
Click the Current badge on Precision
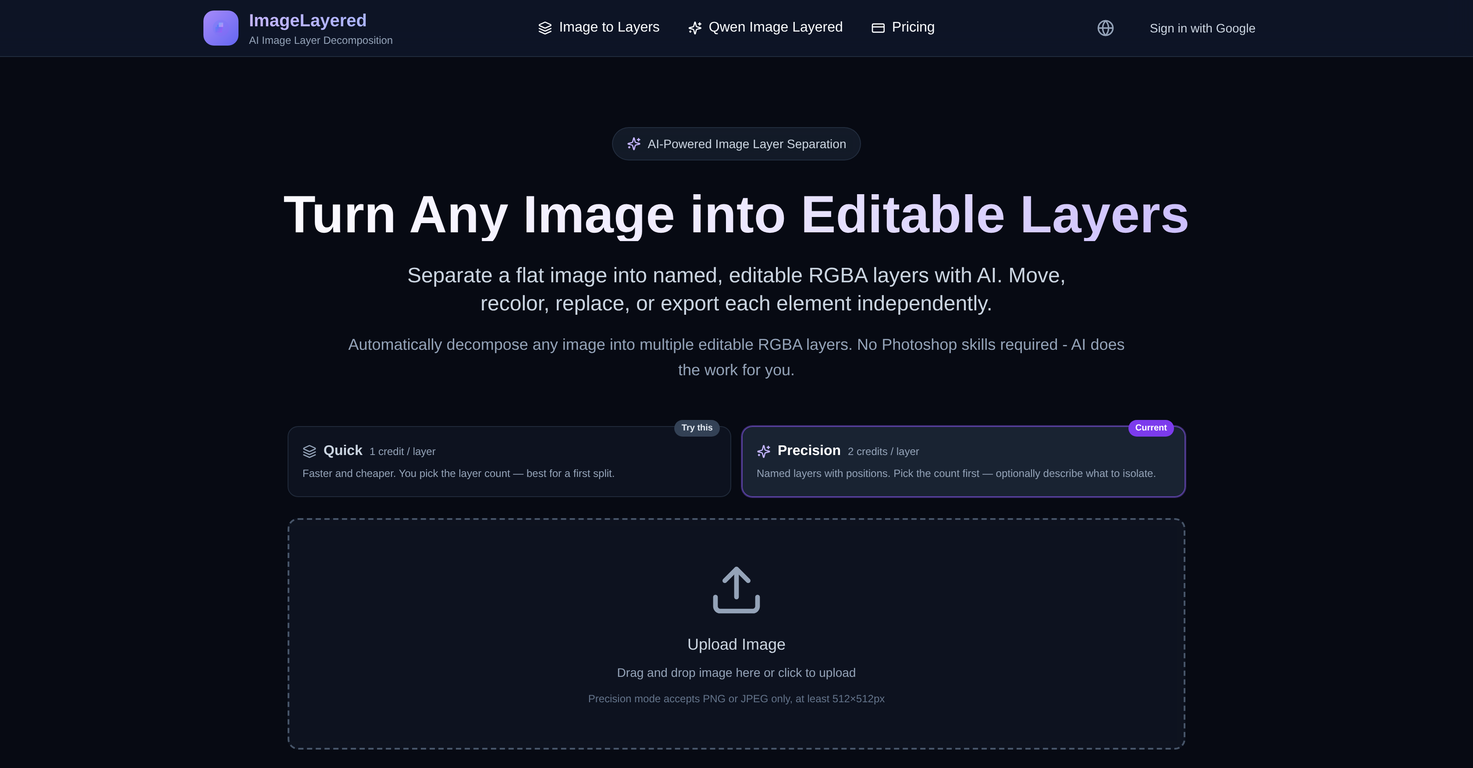[x=1151, y=428]
